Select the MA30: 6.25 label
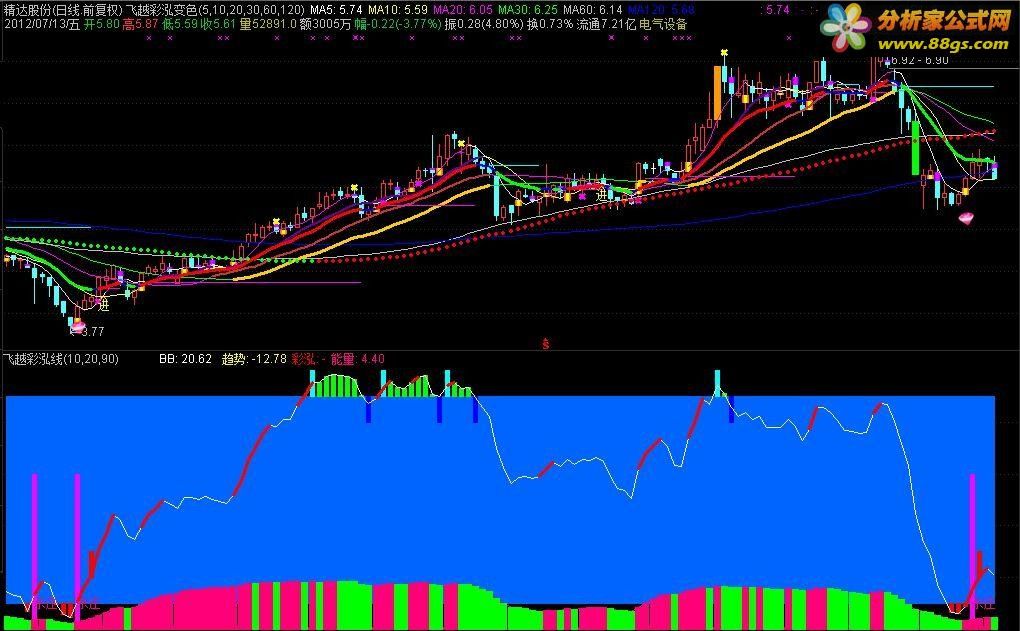 point(528,10)
